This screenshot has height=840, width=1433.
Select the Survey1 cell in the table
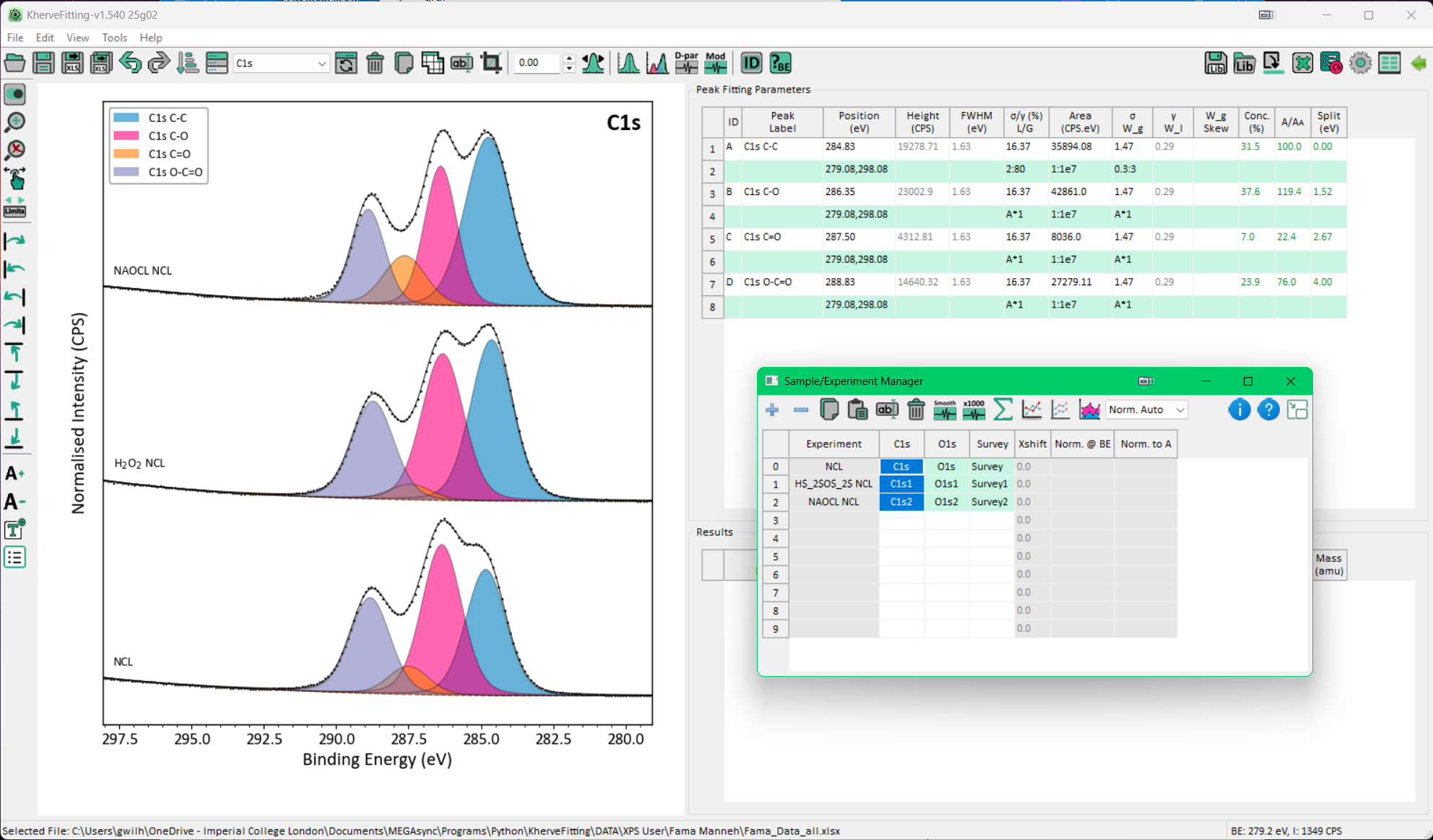(989, 484)
